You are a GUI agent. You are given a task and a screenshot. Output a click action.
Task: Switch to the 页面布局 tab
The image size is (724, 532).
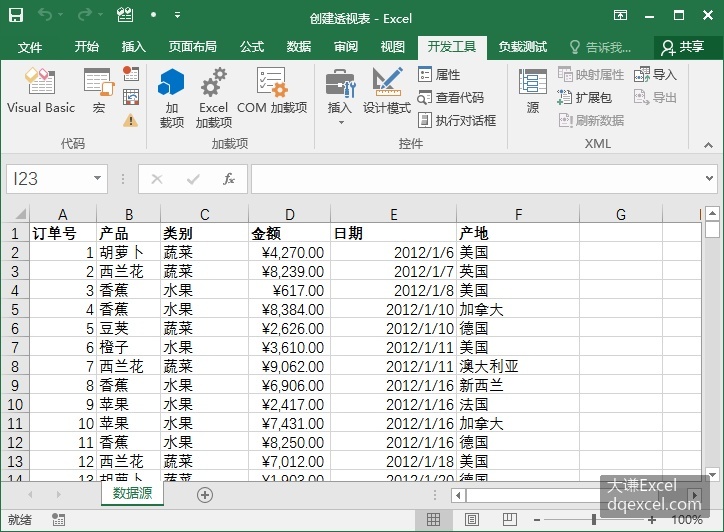point(193,47)
